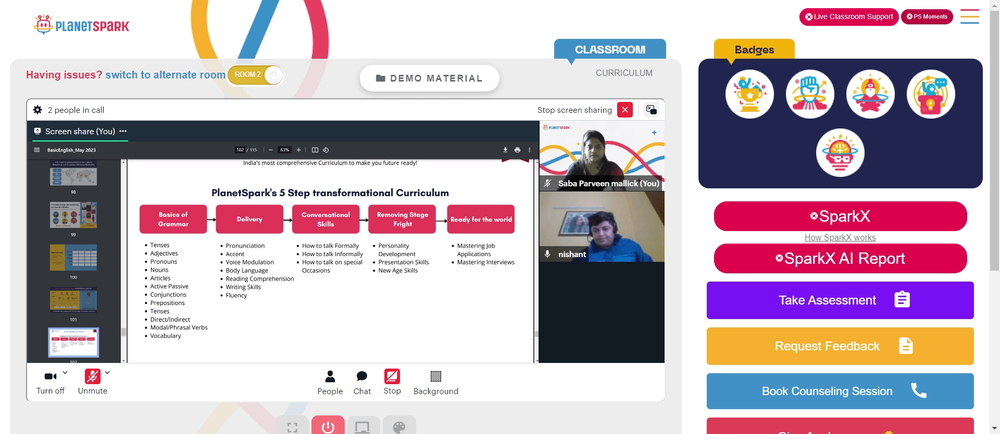The height and width of the screenshot is (434, 1000).
Task: Rotate the PDF page icon
Action: (x=325, y=150)
